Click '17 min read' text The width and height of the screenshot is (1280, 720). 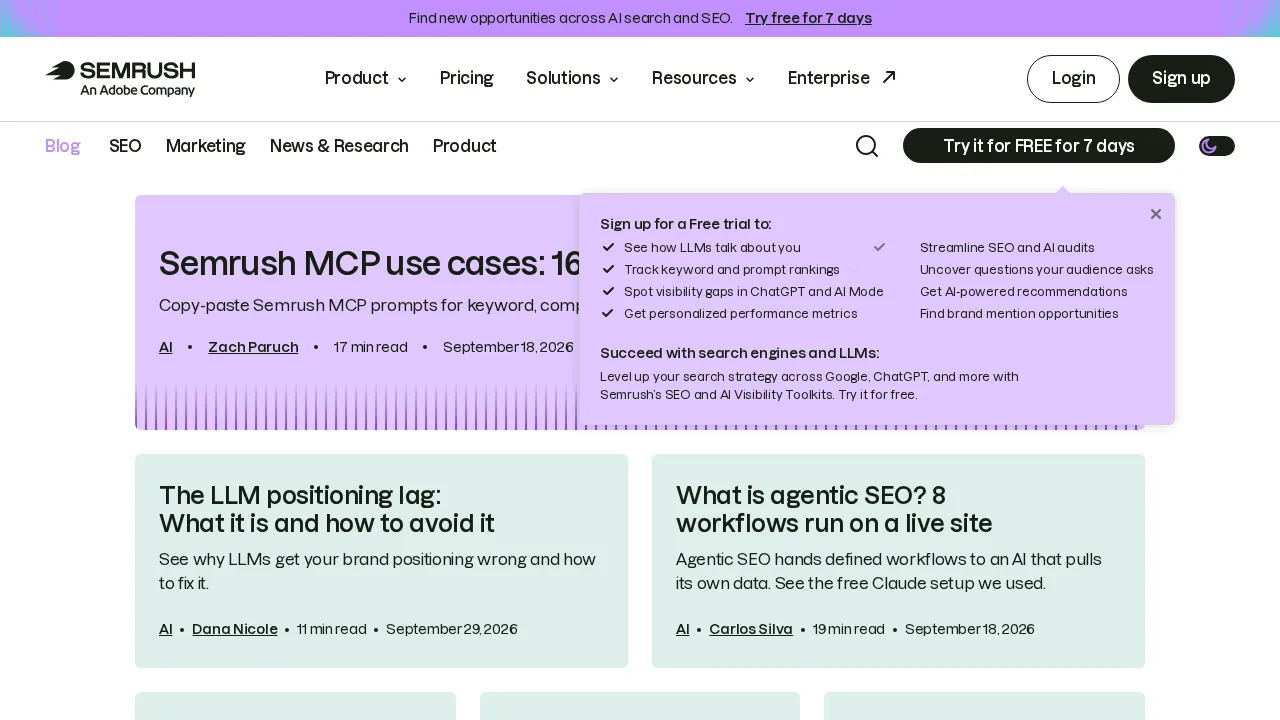pos(371,347)
